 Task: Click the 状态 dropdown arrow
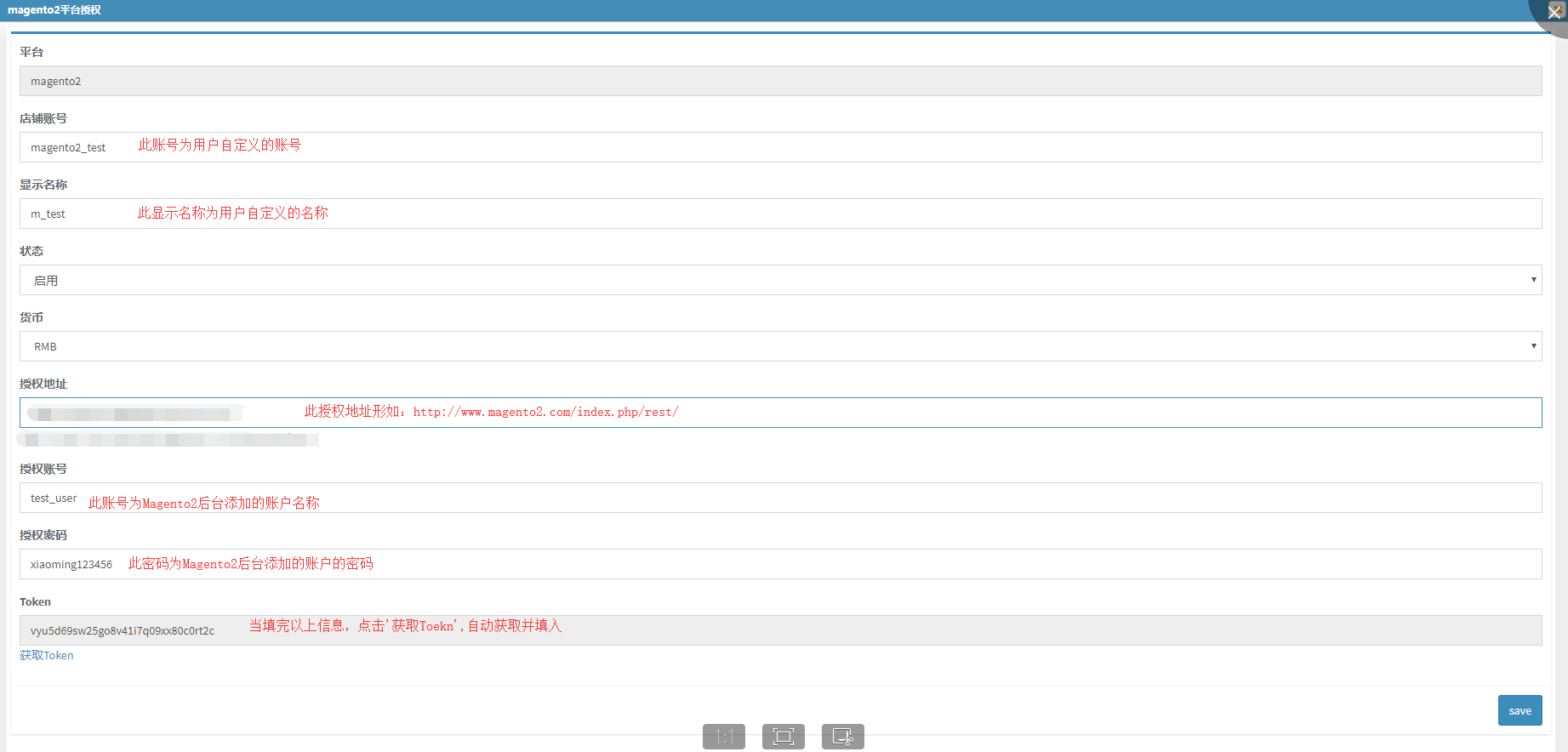point(1533,280)
